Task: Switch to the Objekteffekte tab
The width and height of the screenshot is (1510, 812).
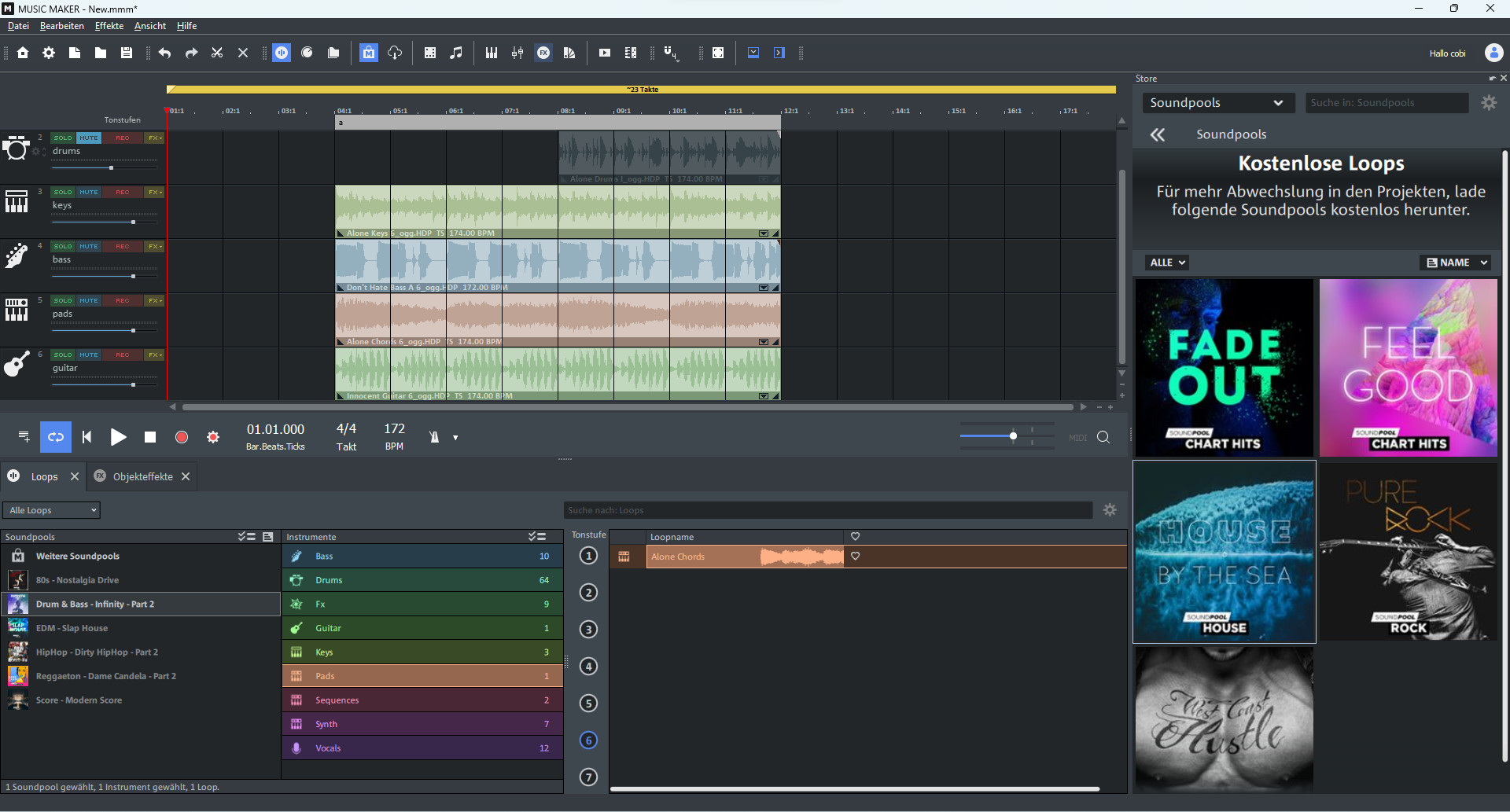Action: [x=142, y=476]
